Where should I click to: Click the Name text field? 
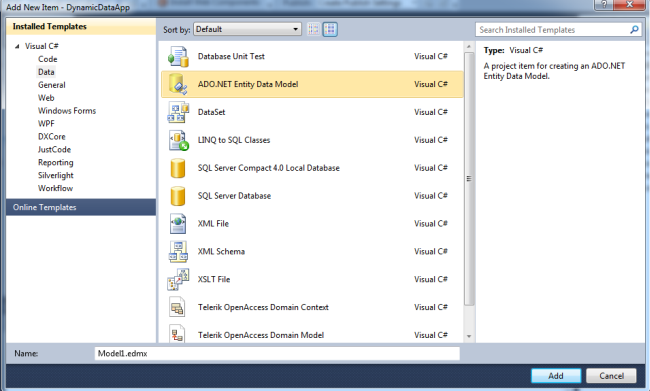point(277,354)
